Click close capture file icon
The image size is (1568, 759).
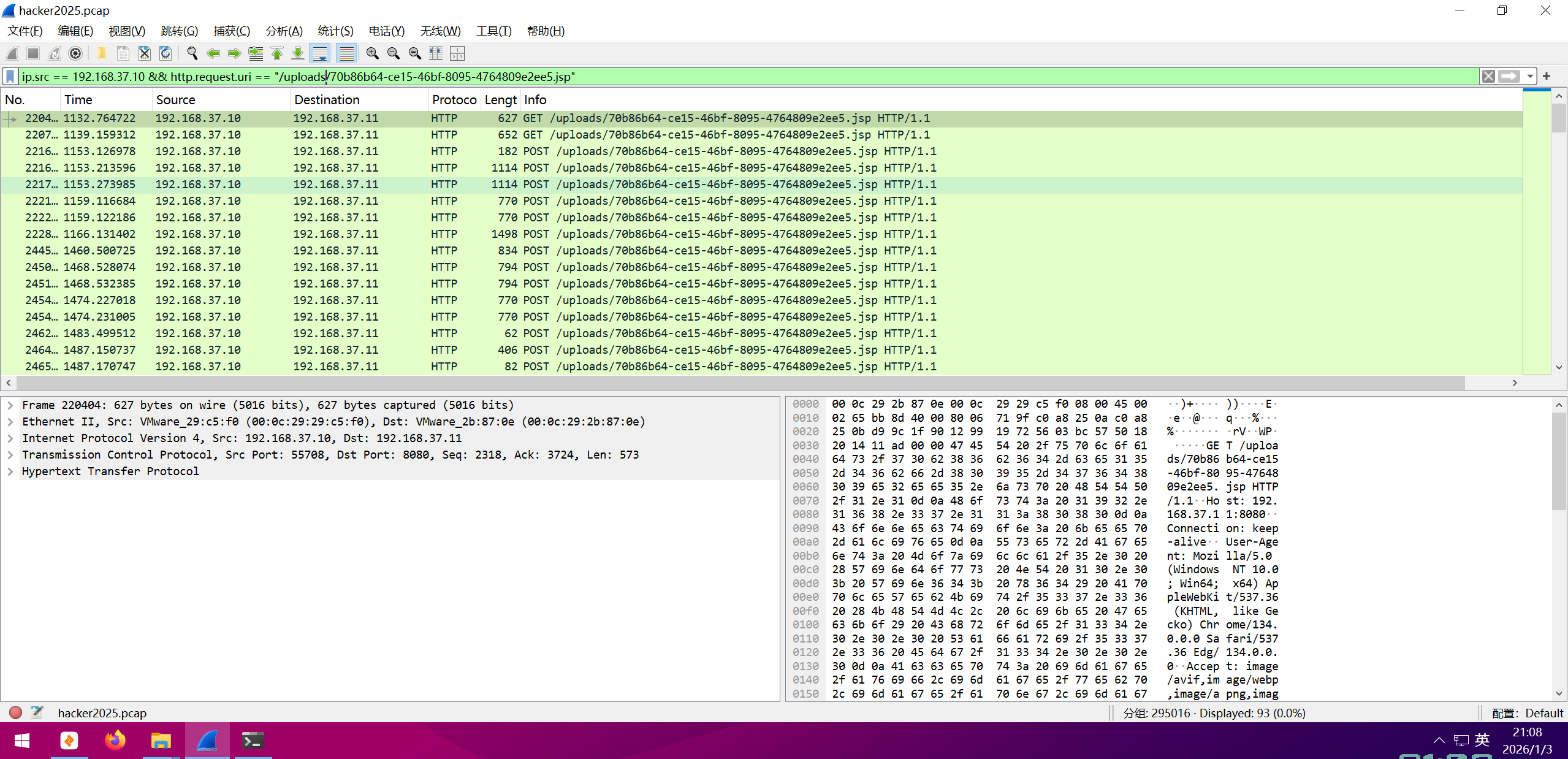click(145, 54)
